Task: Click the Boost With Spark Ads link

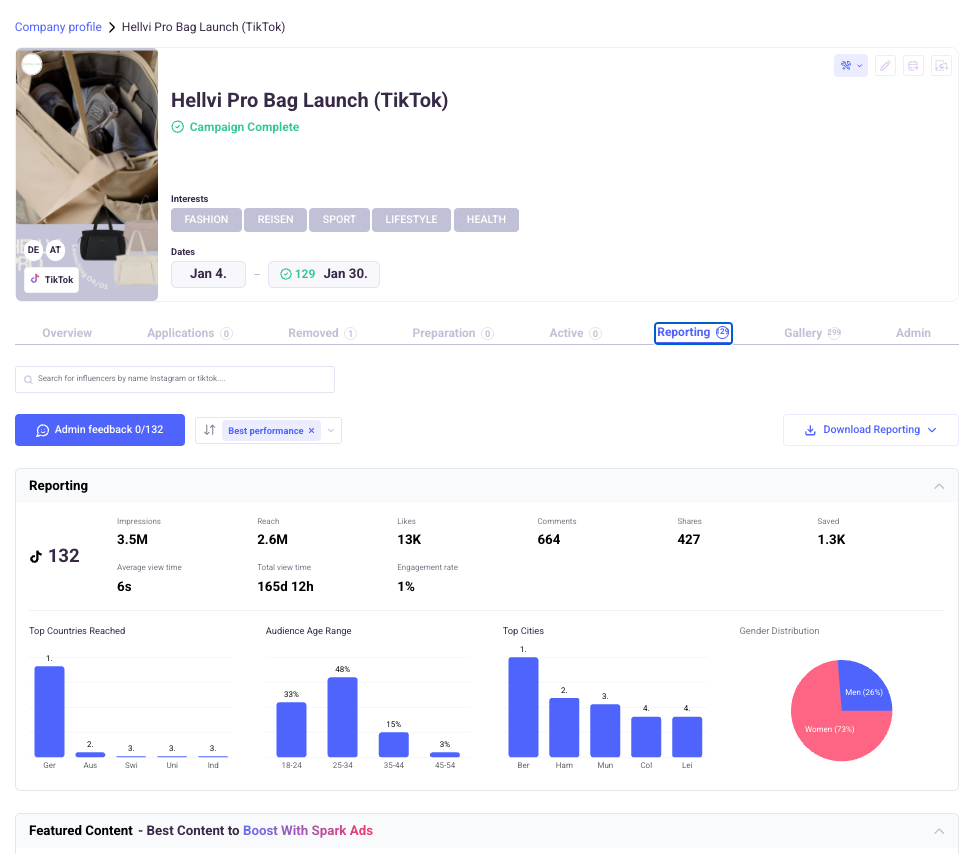Action: (x=307, y=830)
